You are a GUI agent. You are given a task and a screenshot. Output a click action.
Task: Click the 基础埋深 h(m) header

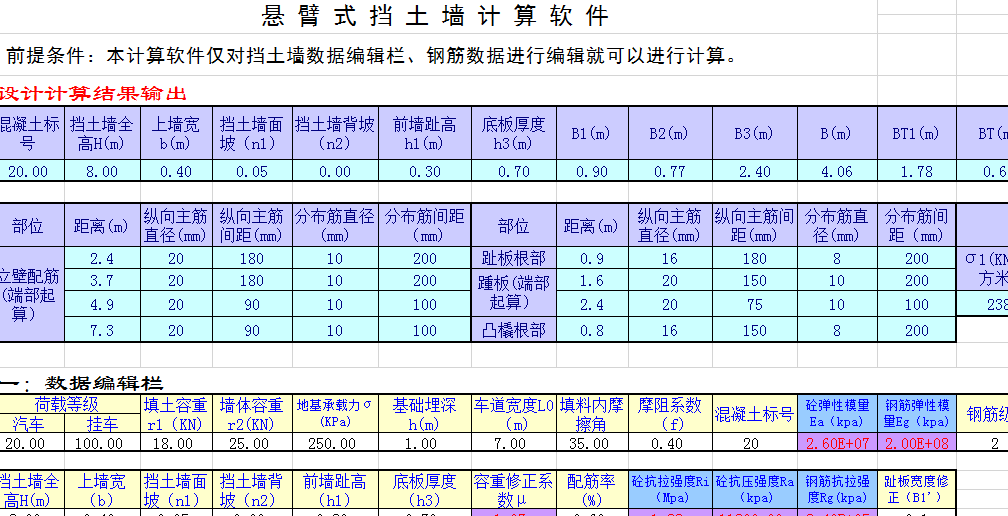424,414
